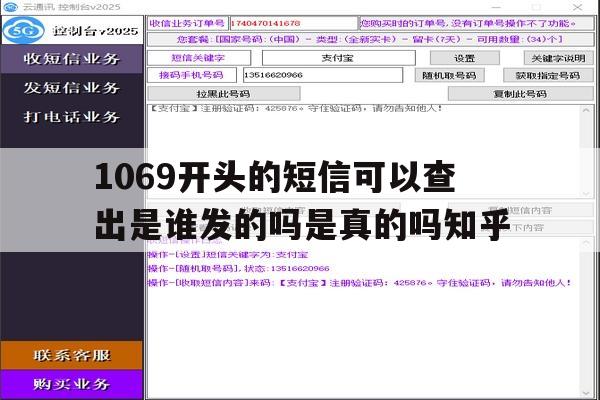Maximize the 云通讯 控制台 window
This screenshot has height=400, width=600.
click(536, 7)
